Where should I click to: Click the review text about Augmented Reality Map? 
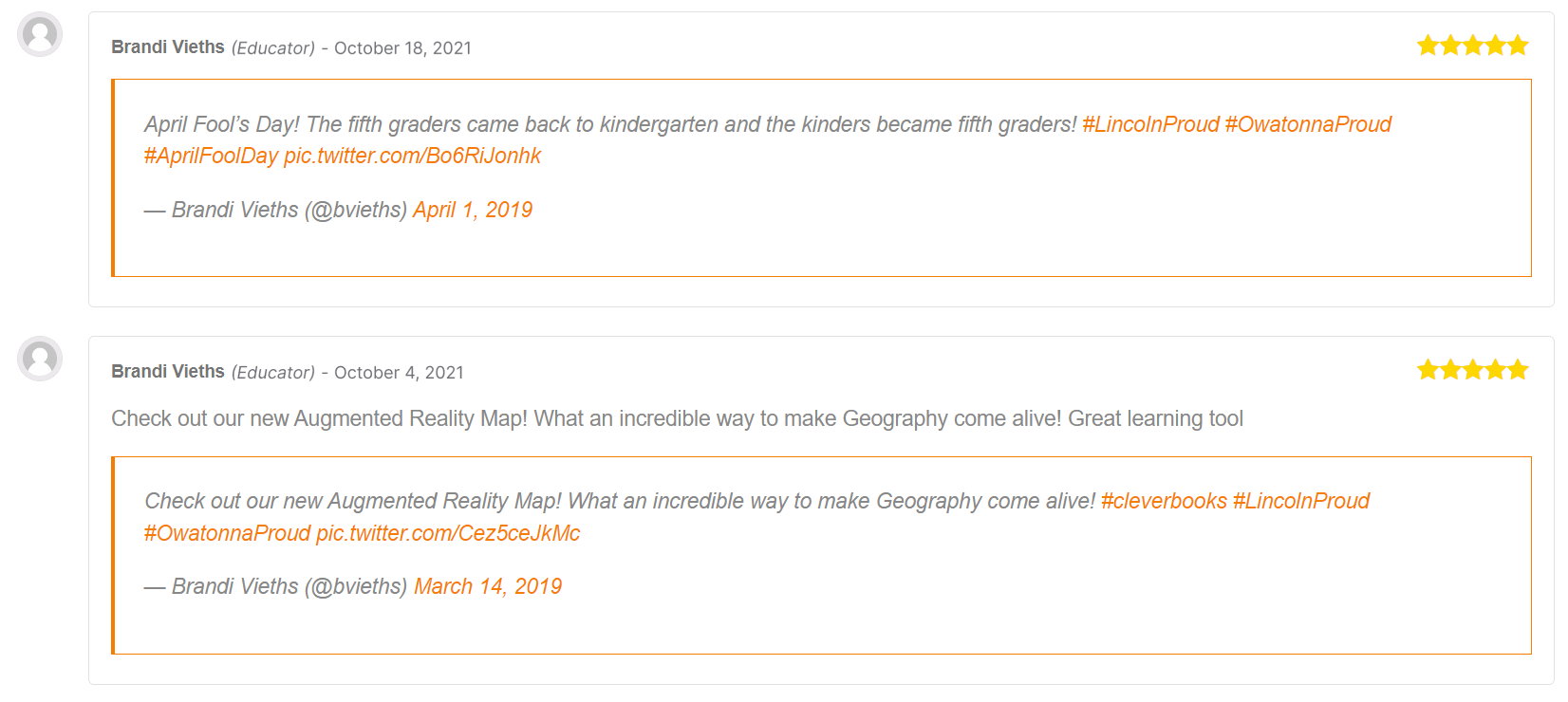click(x=677, y=418)
